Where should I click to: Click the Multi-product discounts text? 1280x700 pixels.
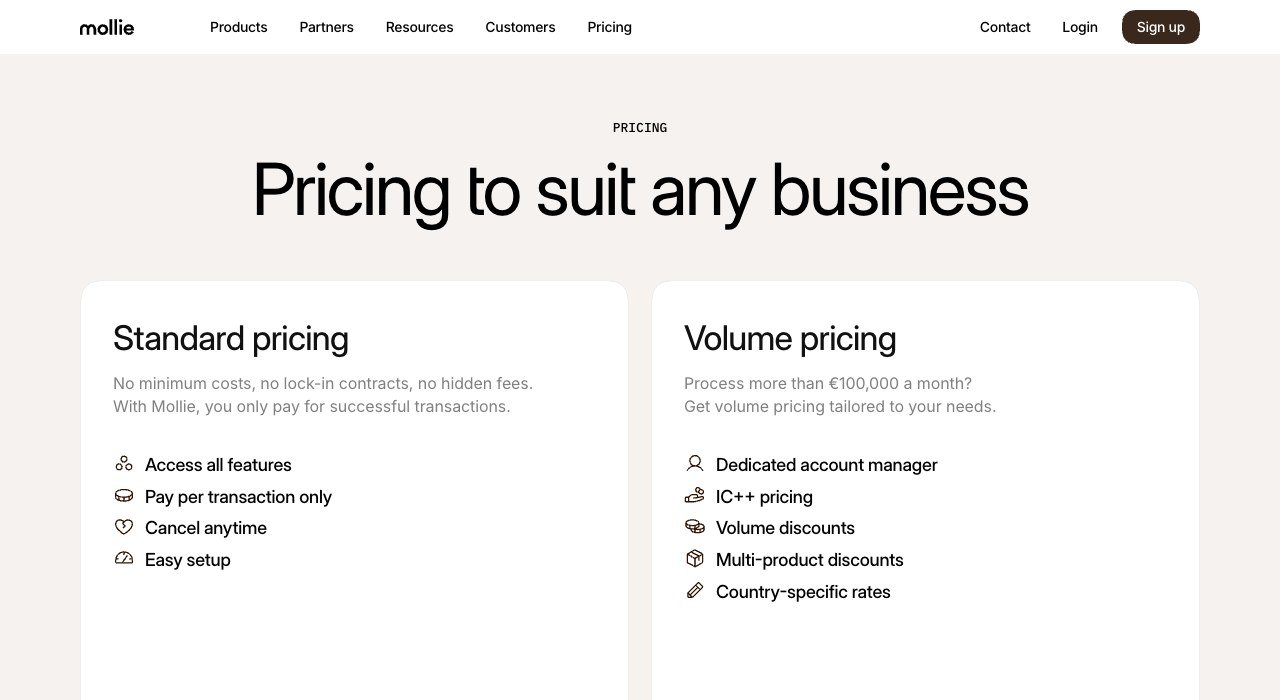point(810,560)
